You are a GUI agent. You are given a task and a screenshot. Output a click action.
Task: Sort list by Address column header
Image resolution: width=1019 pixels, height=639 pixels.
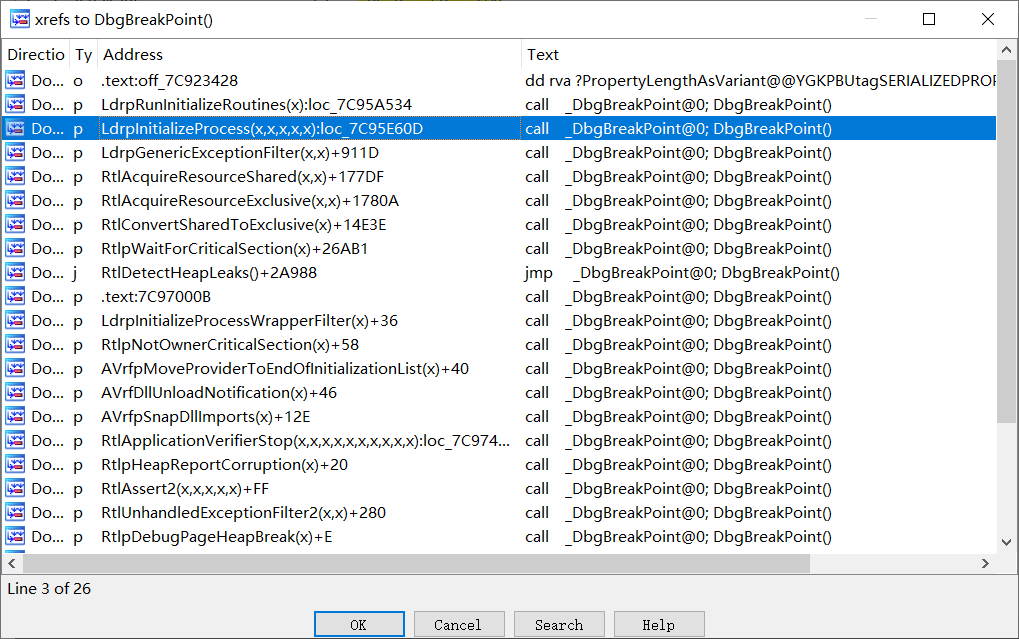tap(308, 54)
